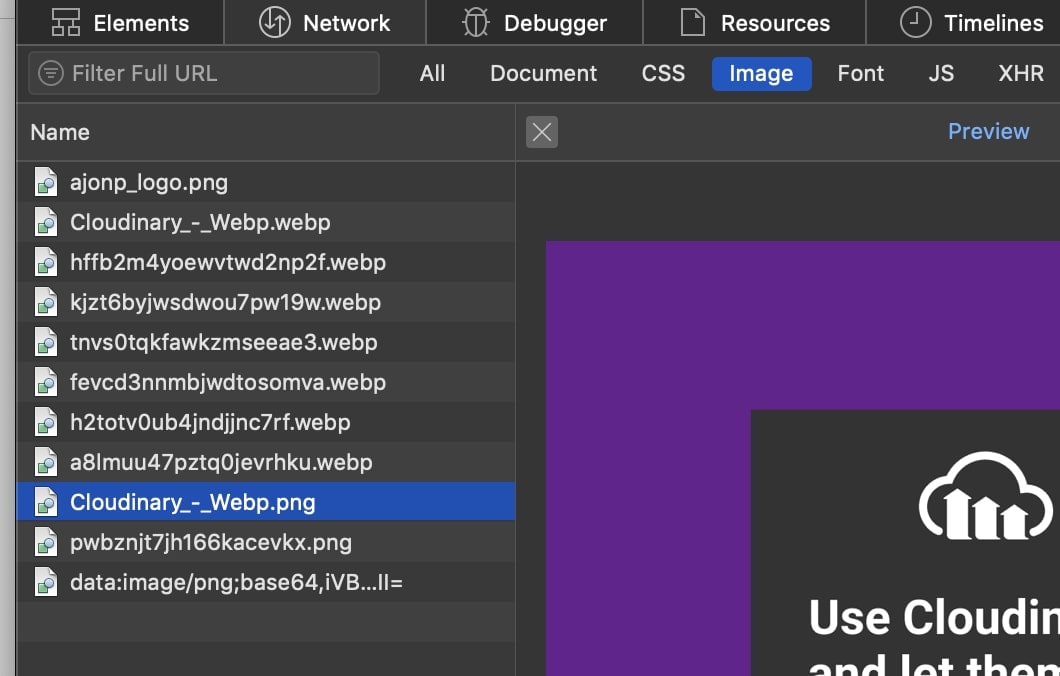Filter resources by Font
The image size is (1060, 676).
click(861, 73)
